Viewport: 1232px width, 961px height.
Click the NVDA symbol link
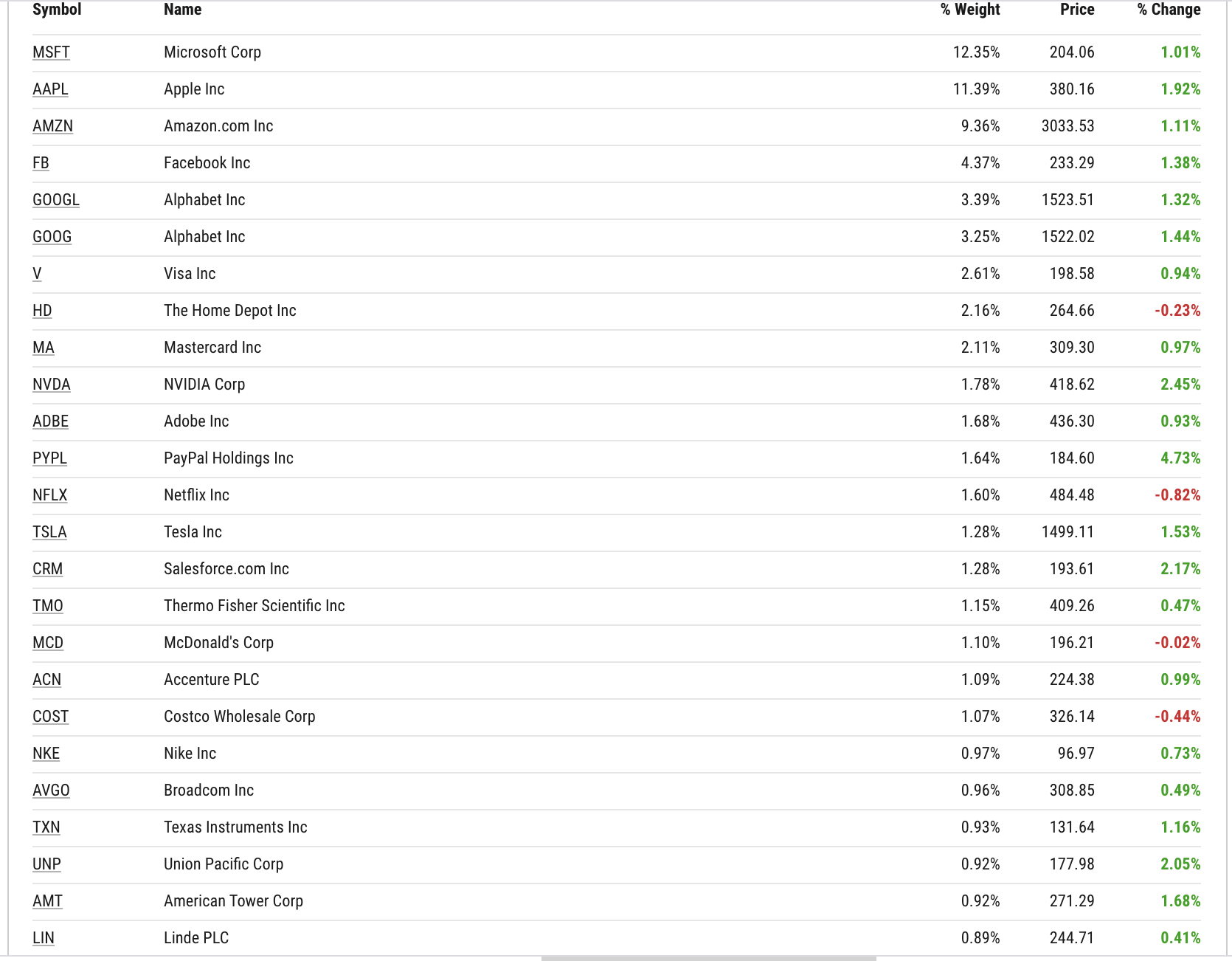pyautogui.click(x=52, y=385)
